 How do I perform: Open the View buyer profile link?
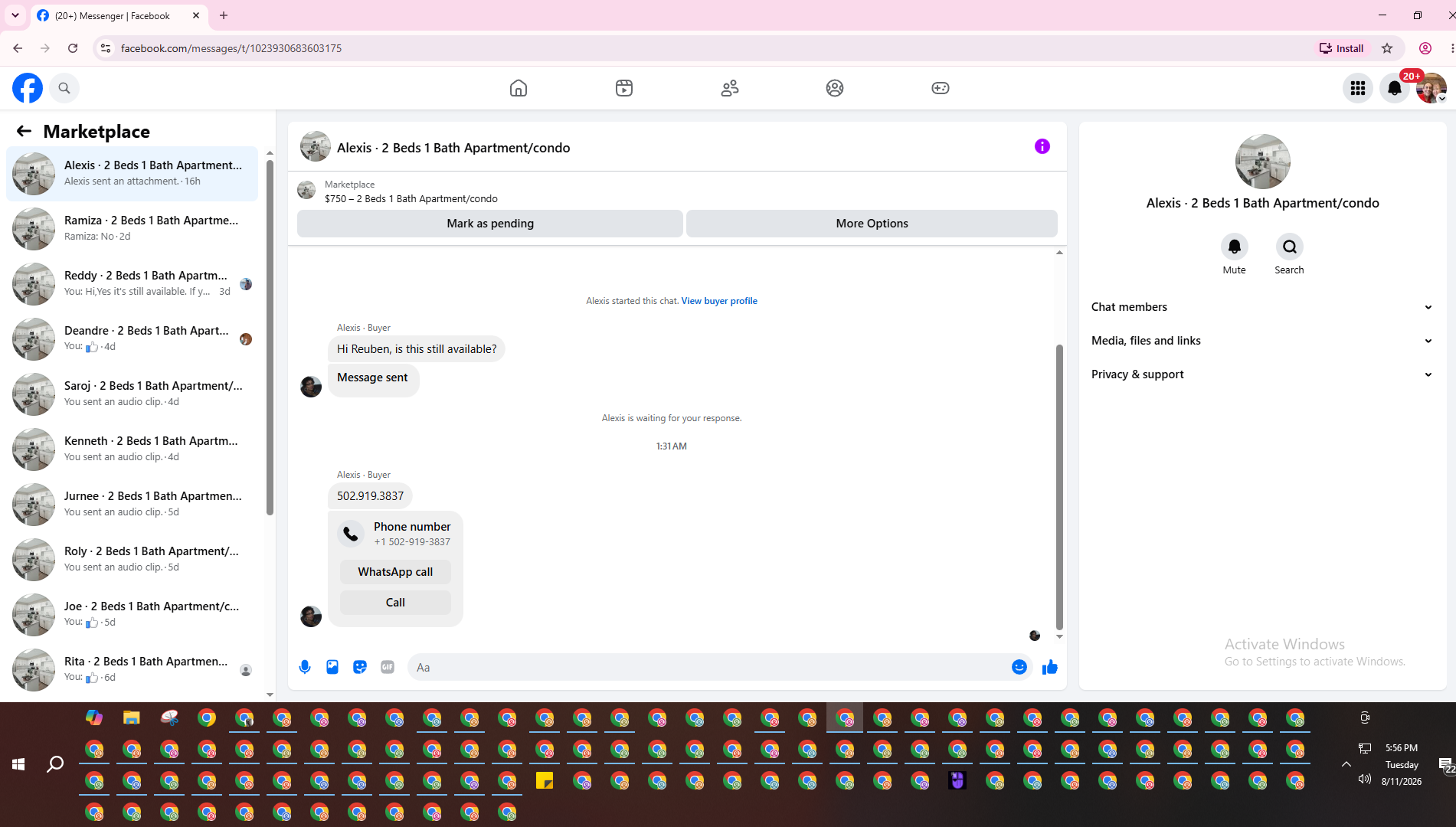pos(719,301)
